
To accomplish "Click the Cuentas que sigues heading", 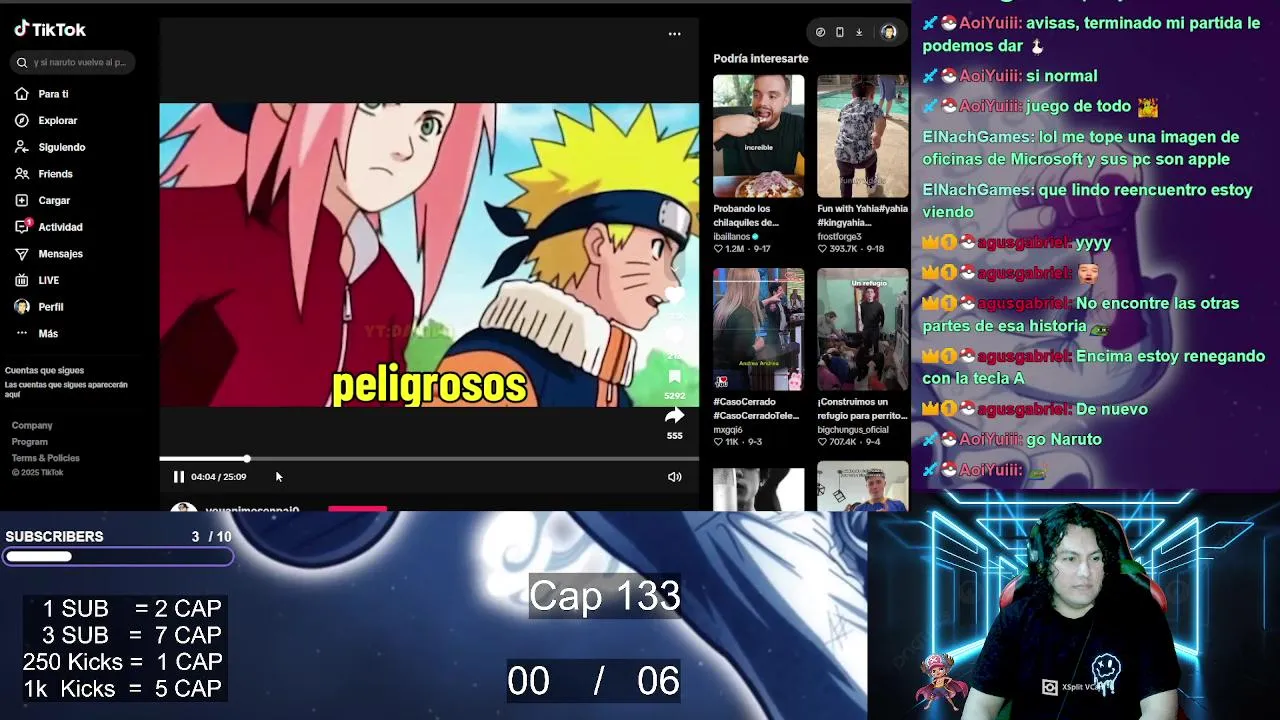I will [x=45, y=370].
